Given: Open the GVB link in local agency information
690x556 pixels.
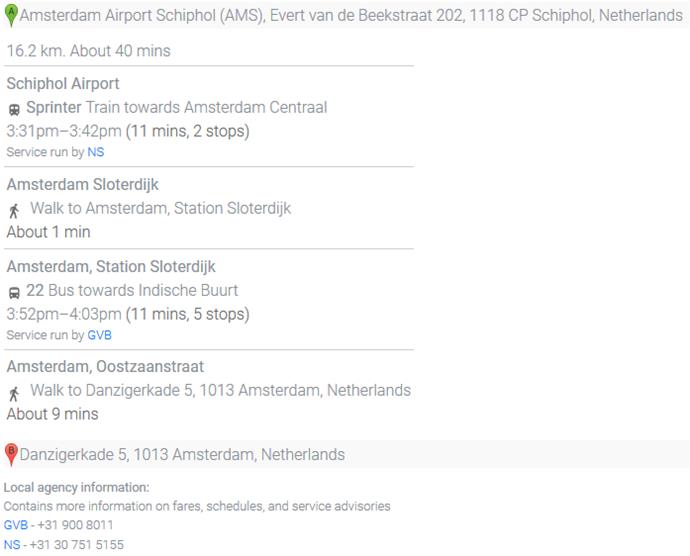Looking at the screenshot, I should tap(15, 525).
